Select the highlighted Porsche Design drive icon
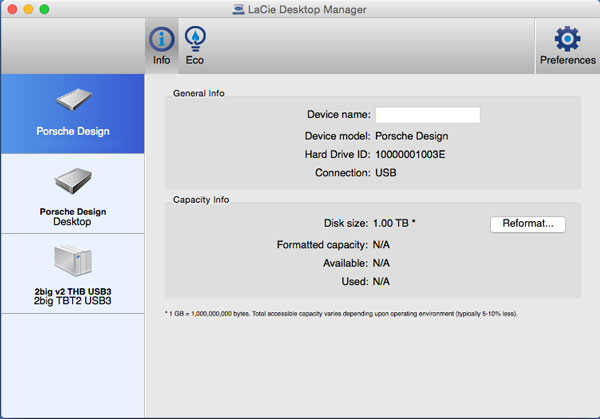 (x=72, y=101)
